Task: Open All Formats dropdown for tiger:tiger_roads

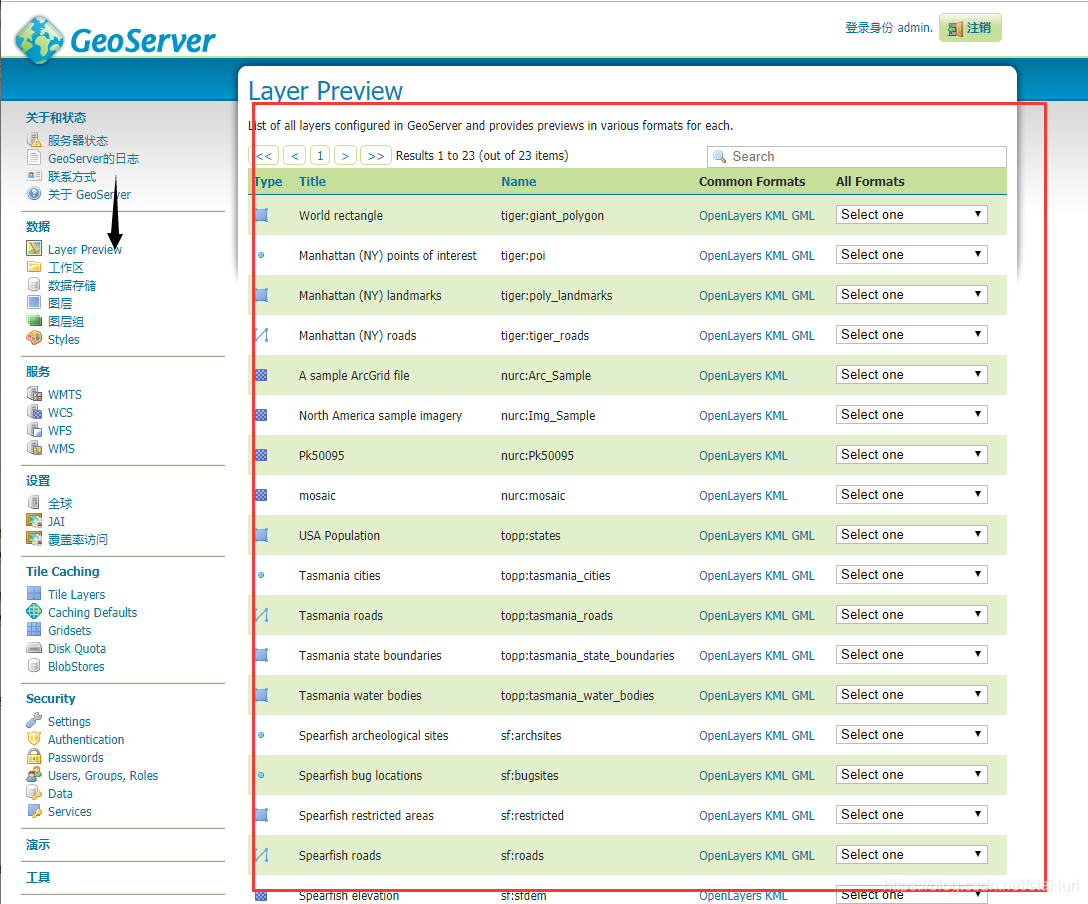Action: 911,335
